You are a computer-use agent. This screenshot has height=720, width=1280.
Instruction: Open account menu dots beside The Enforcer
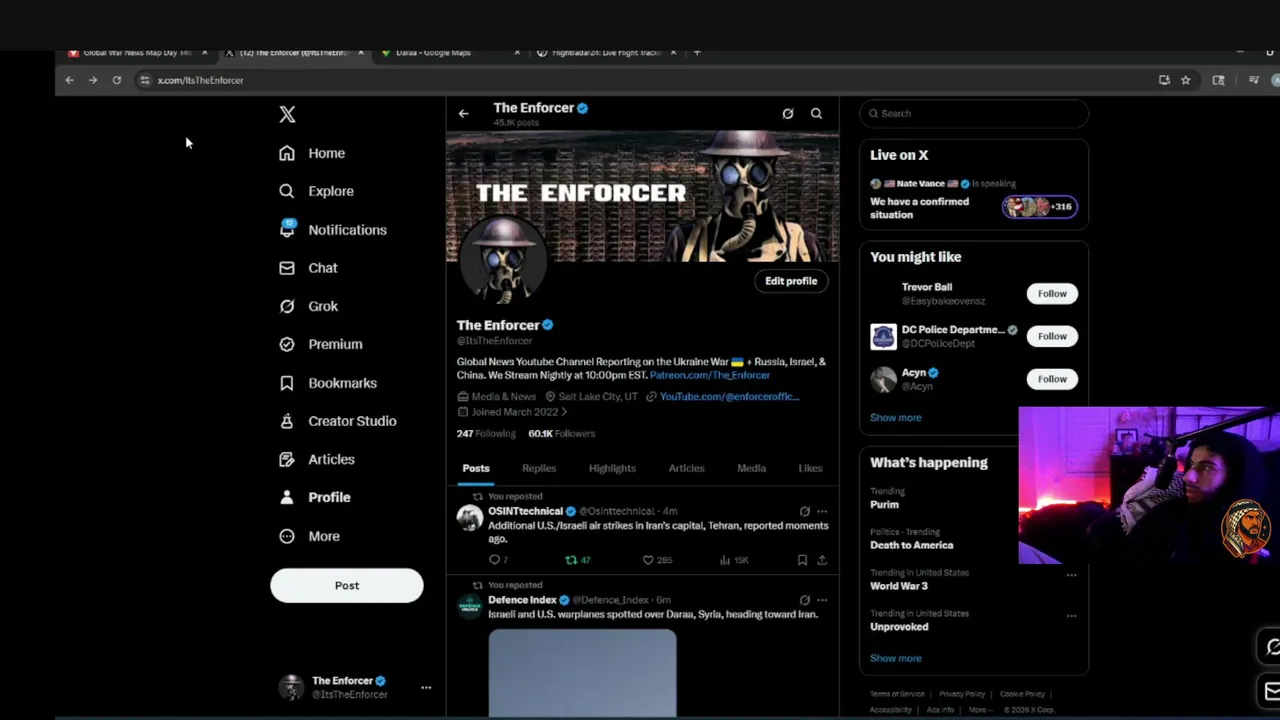[426, 688]
